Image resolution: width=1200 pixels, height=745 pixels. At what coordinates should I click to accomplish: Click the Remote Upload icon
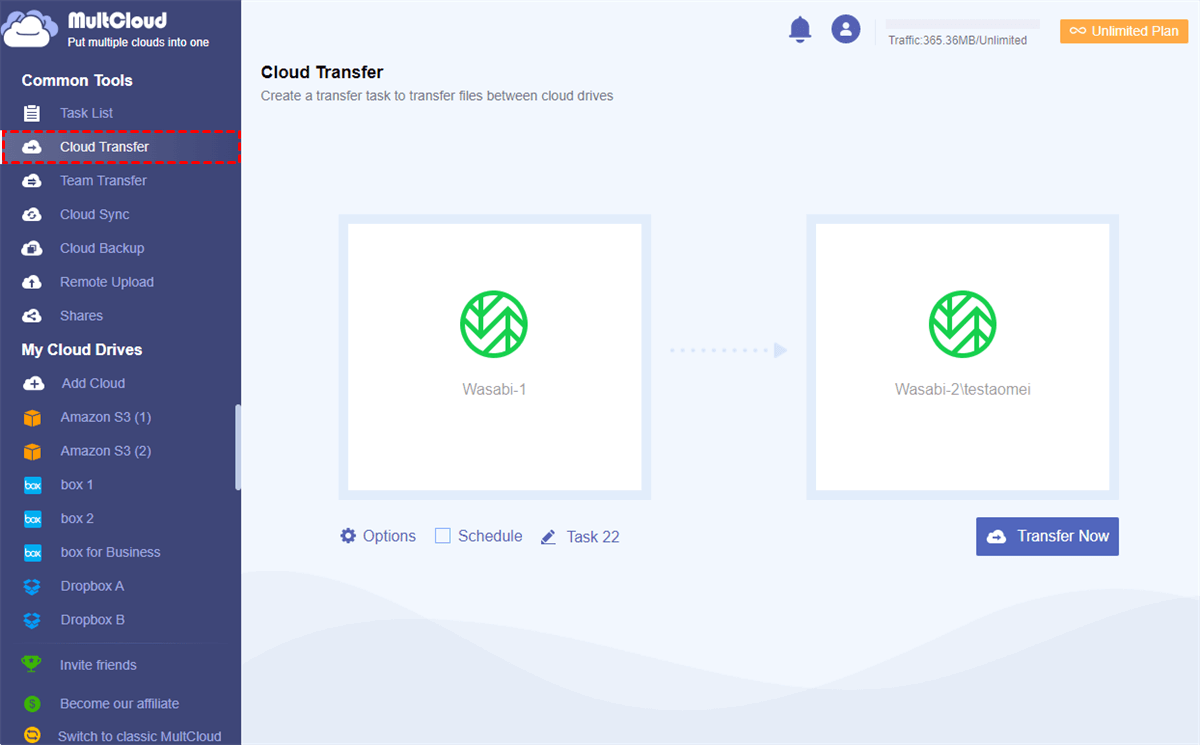tap(32, 282)
